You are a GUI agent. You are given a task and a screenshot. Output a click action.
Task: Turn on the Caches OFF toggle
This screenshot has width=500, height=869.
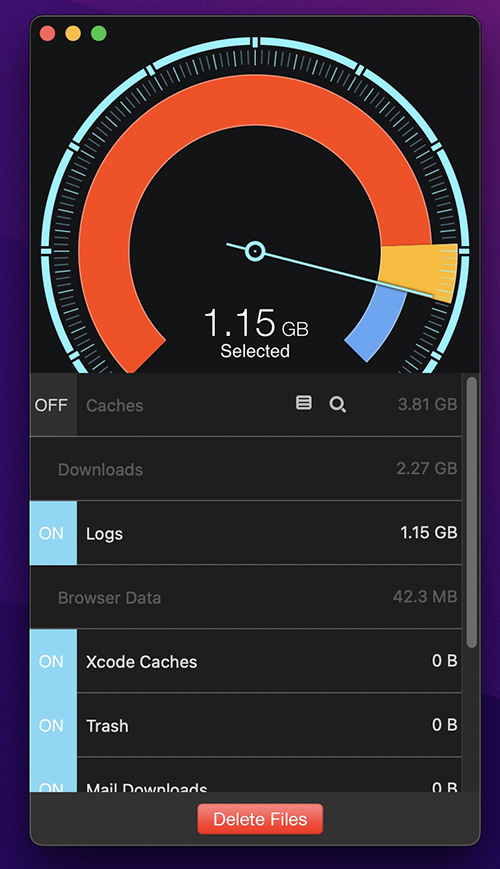(x=53, y=405)
